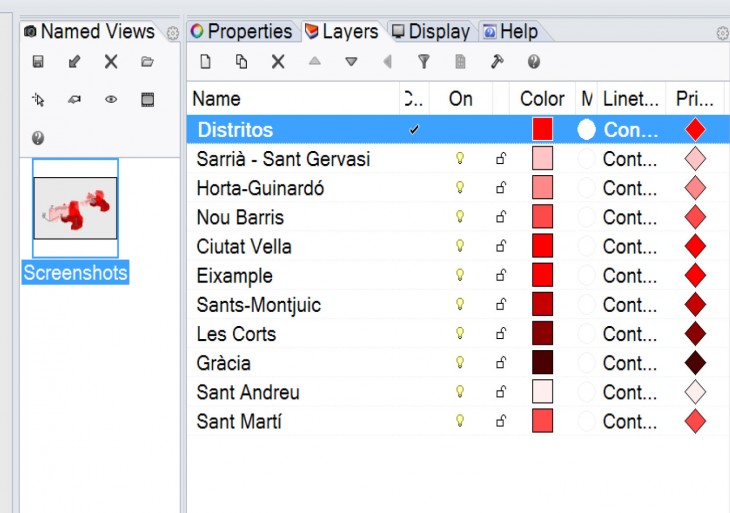730x513 pixels.
Task: Sort layers by clicking the Name column header
Action: 290,99
